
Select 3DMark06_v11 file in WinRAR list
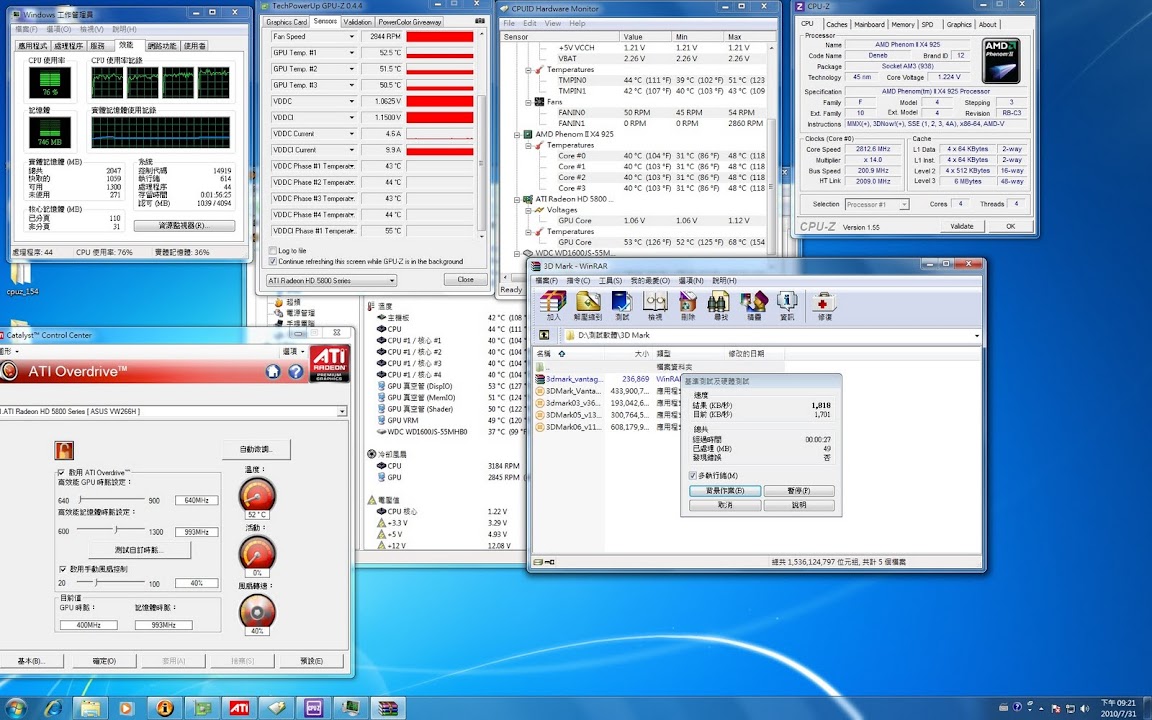click(x=573, y=427)
